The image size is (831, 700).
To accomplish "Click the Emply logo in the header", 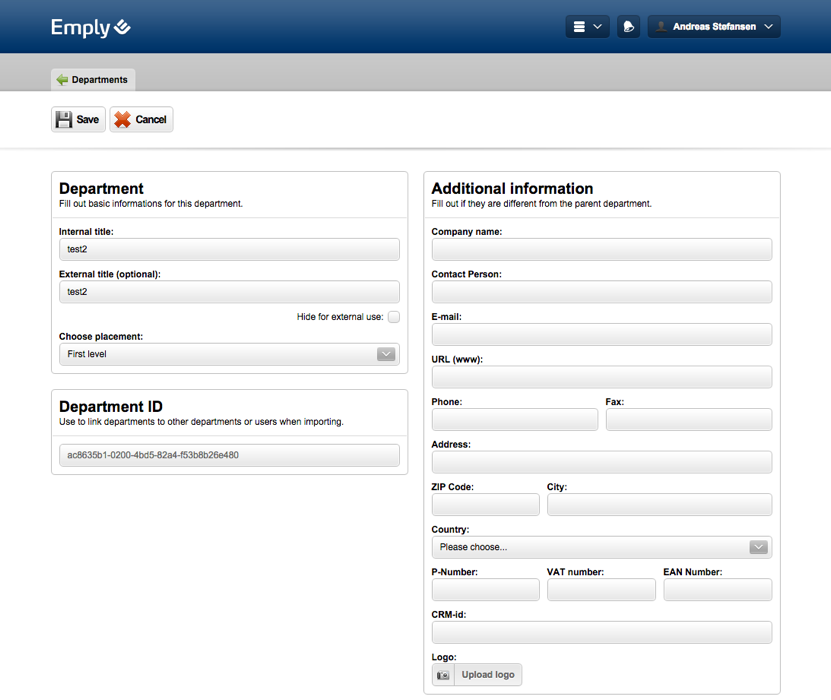I will click(91, 28).
